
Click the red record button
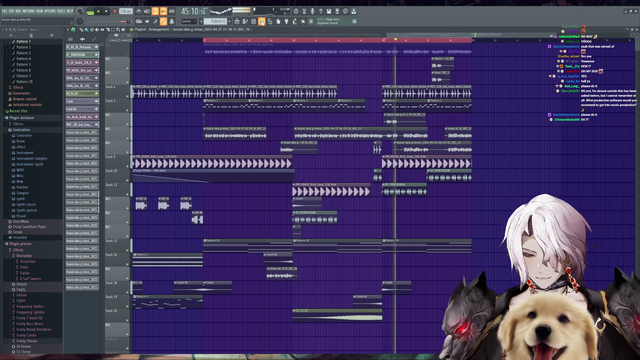[115, 11]
